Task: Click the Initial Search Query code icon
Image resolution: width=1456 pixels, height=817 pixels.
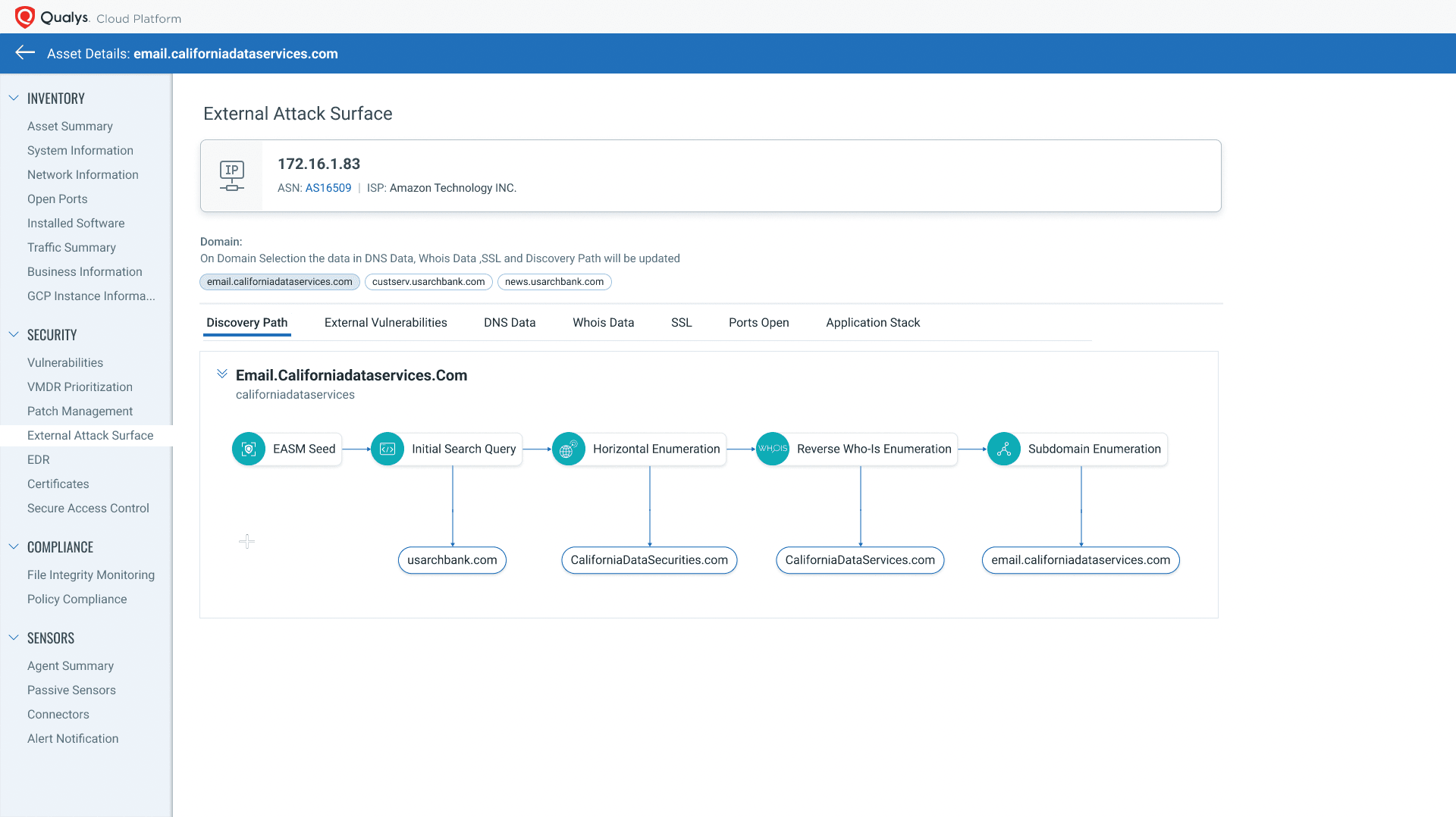Action: point(388,449)
